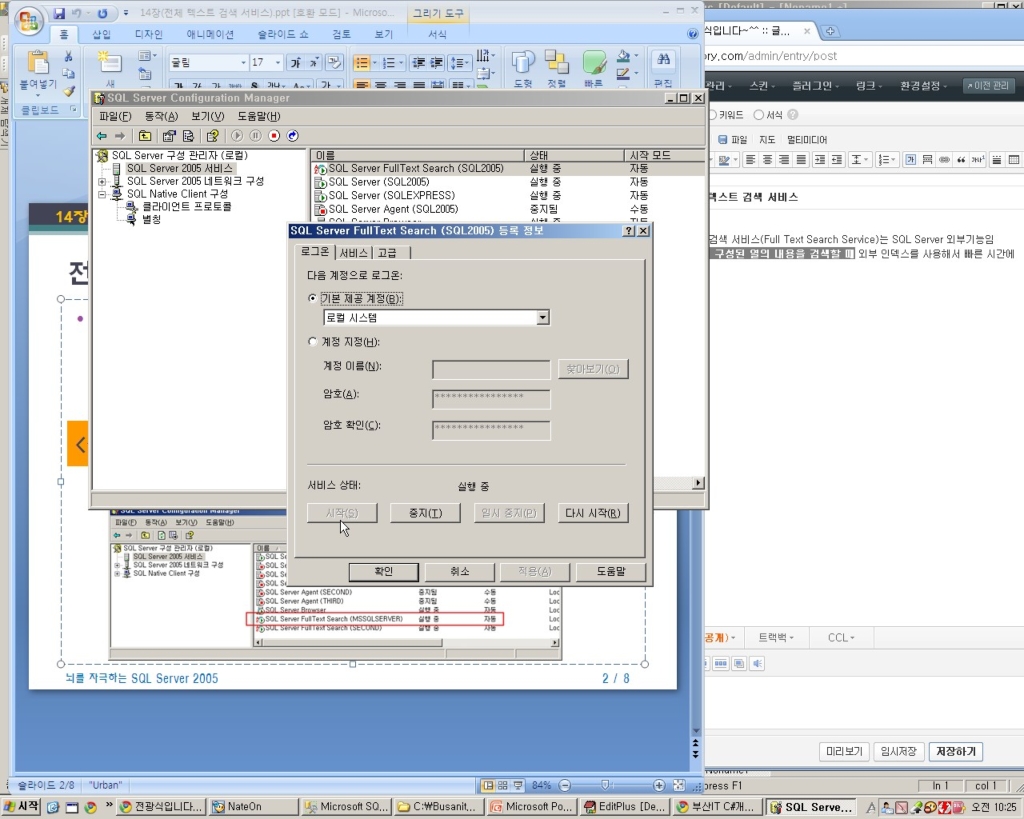Viewport: 1024px width, 819px height.
Task: Click the PowerPoint Office button
Action: click(28, 22)
